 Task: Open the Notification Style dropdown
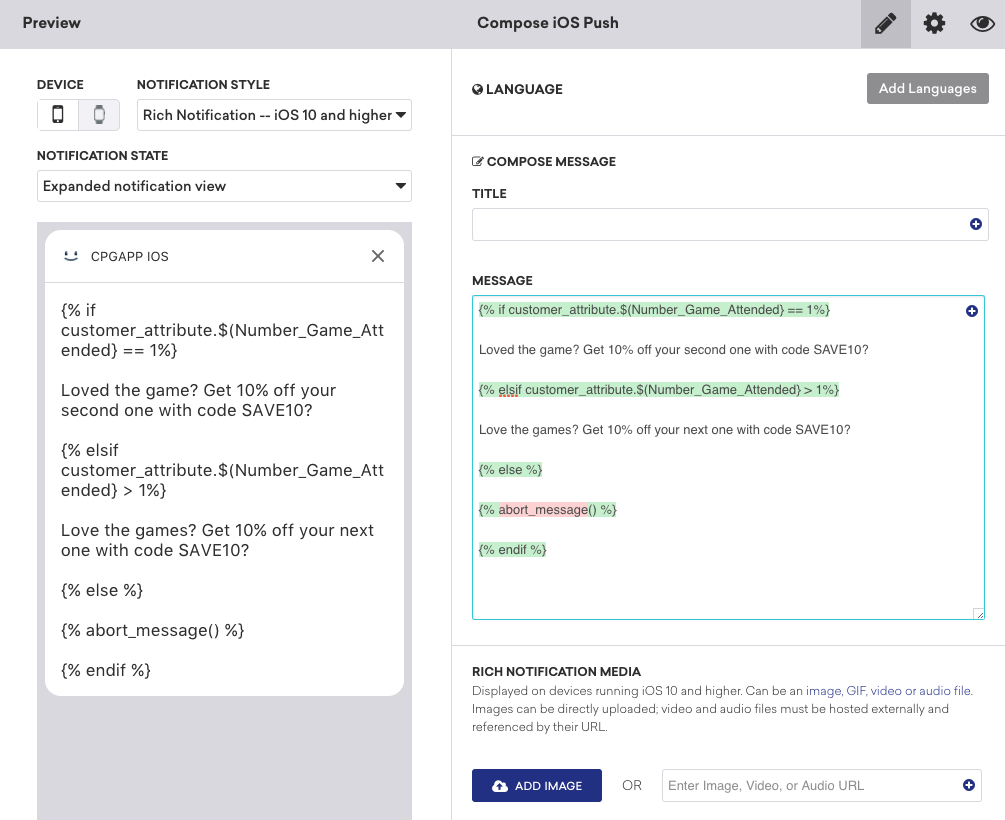click(x=274, y=115)
